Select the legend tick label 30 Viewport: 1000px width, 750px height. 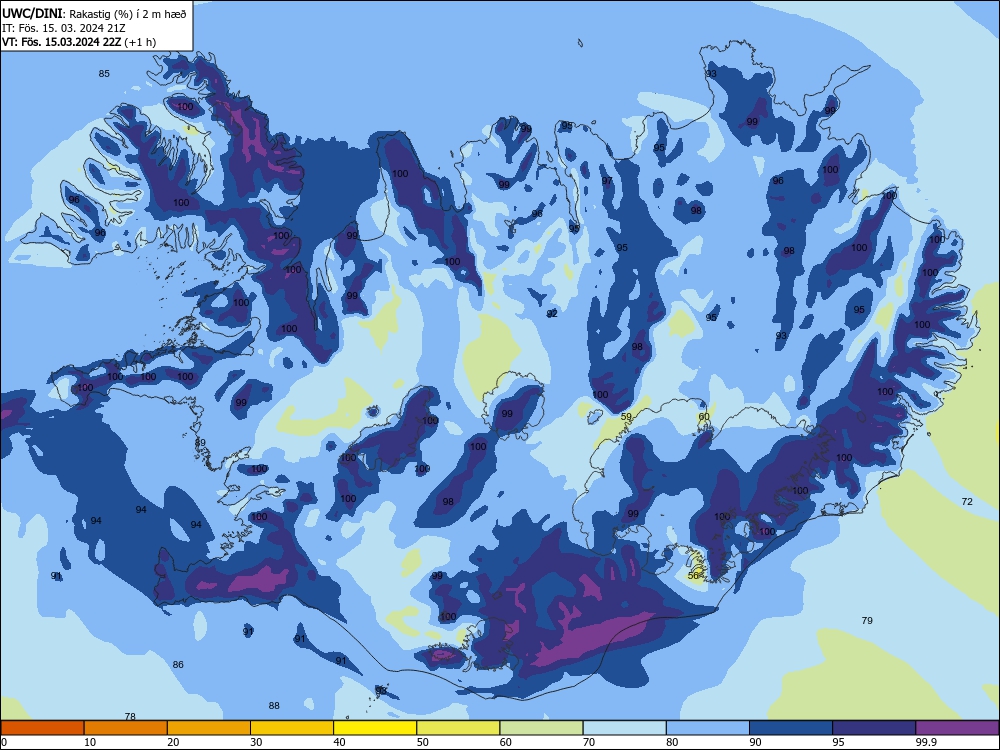(256, 742)
